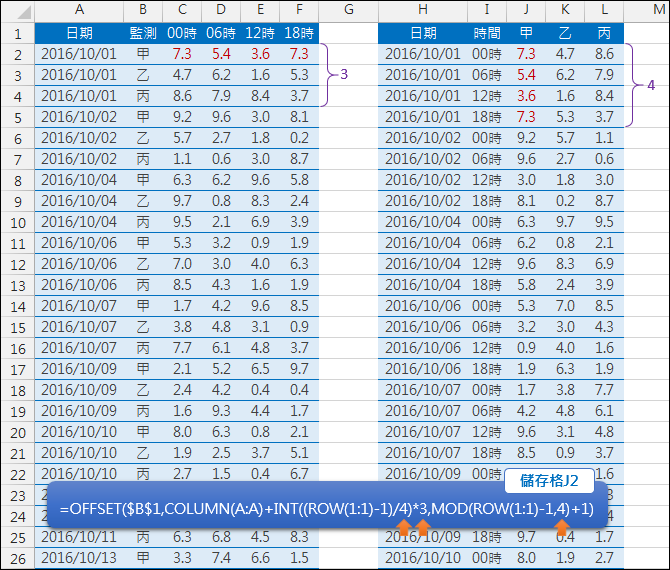Click header cell 00時 in column C

tap(182, 33)
